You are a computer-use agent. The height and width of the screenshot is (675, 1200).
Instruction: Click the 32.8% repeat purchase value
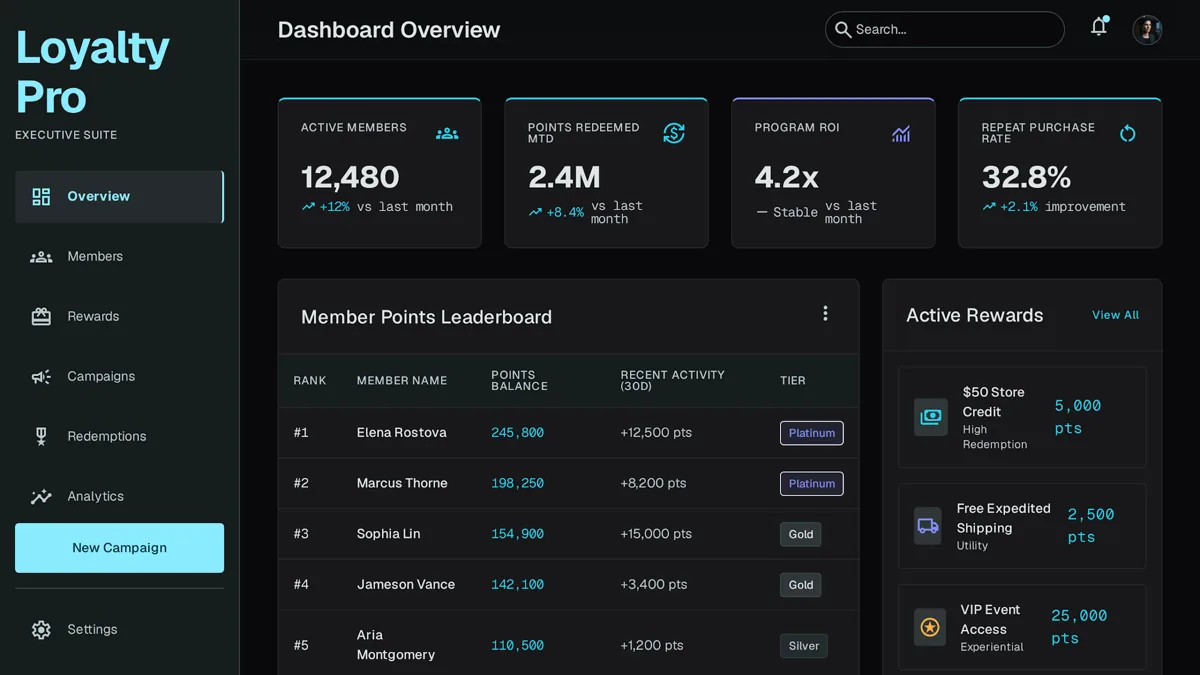(1026, 177)
